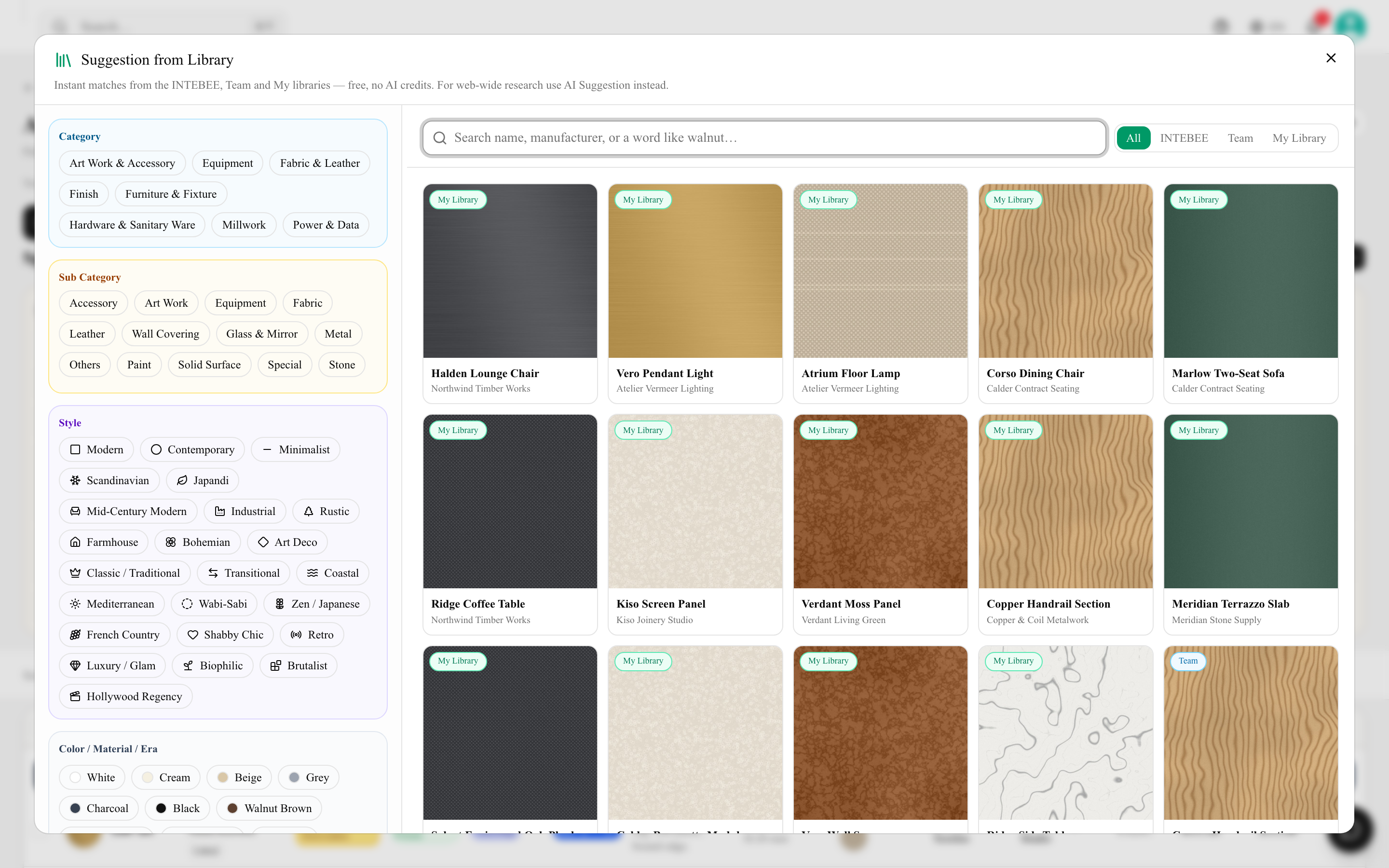This screenshot has height=868, width=1389.
Task: Toggle the Equipment category chip
Action: click(x=227, y=163)
